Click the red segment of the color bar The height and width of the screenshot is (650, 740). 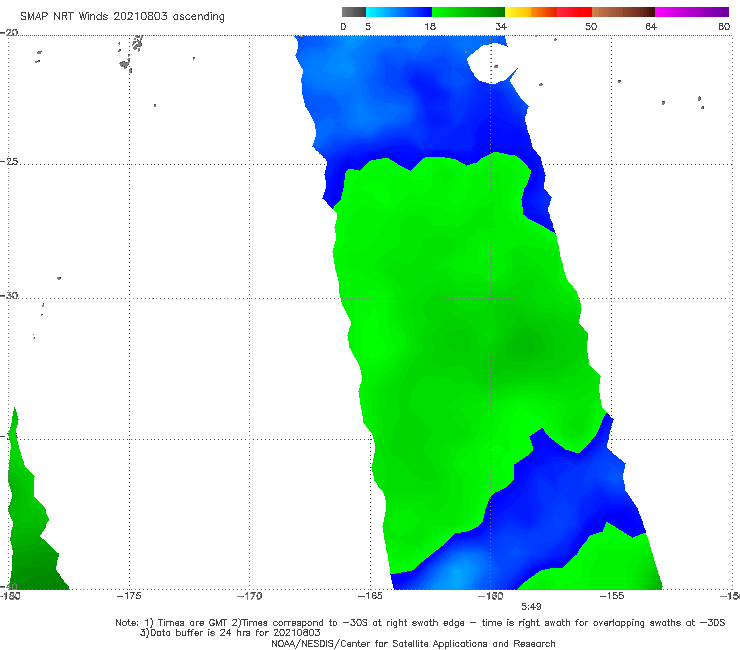tap(574, 12)
